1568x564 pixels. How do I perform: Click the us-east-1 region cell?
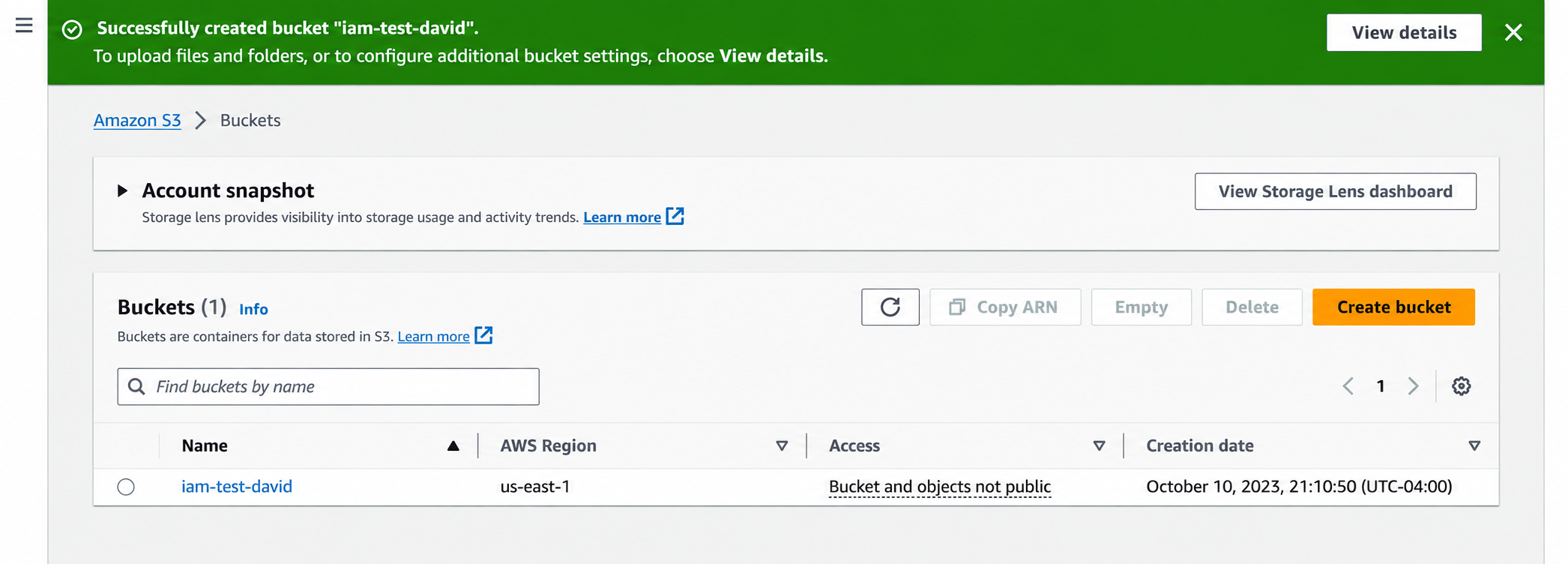click(535, 486)
